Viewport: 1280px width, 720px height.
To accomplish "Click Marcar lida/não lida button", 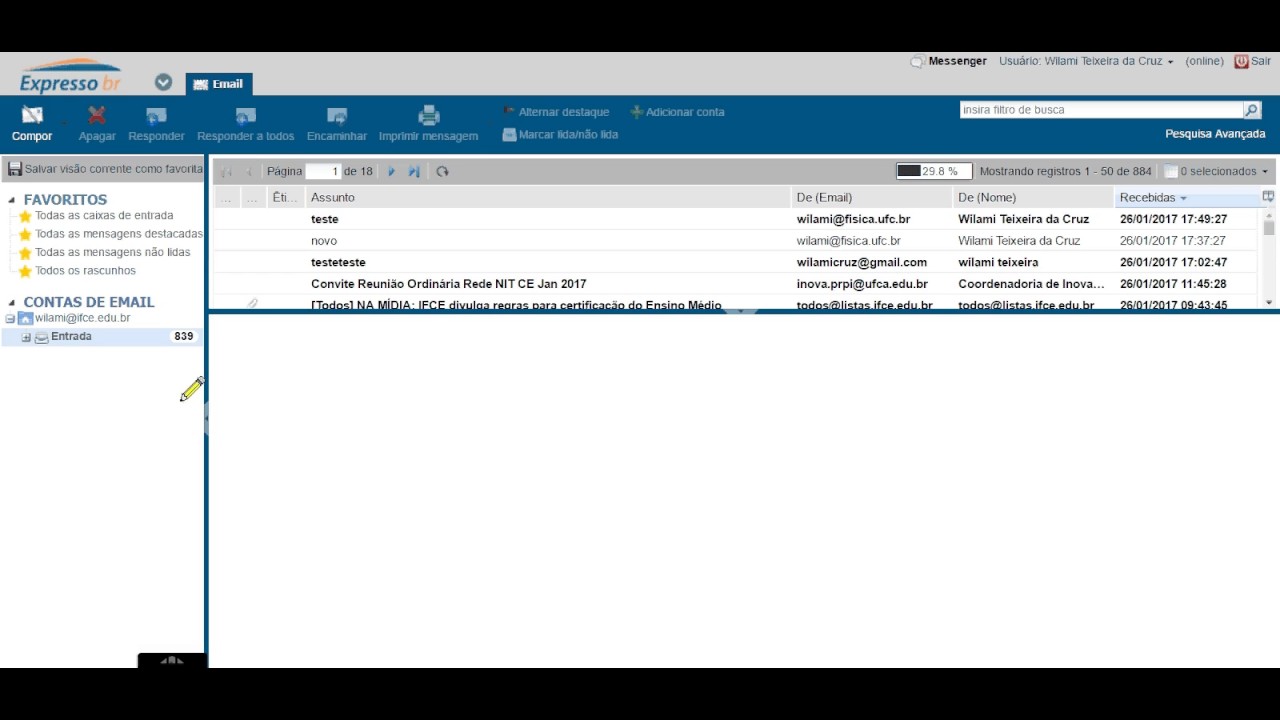I will point(560,134).
